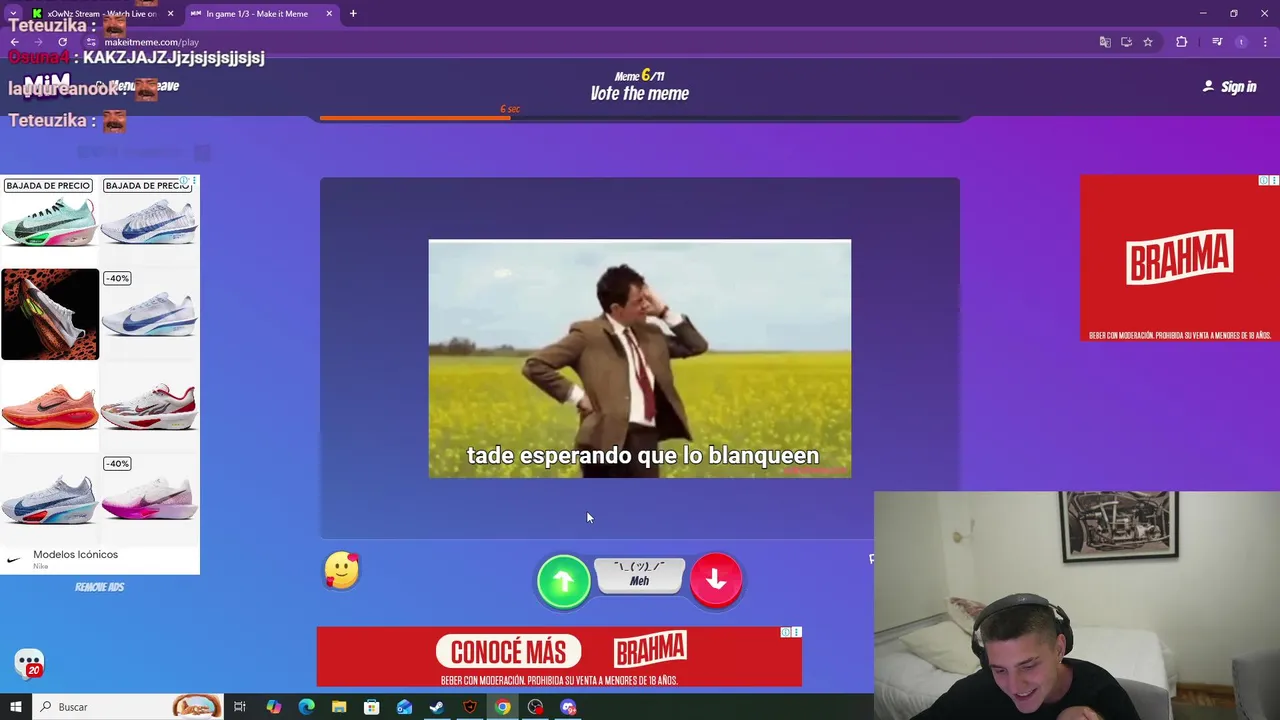
Task: Click the Brahma ad banner on right
Action: [1180, 258]
